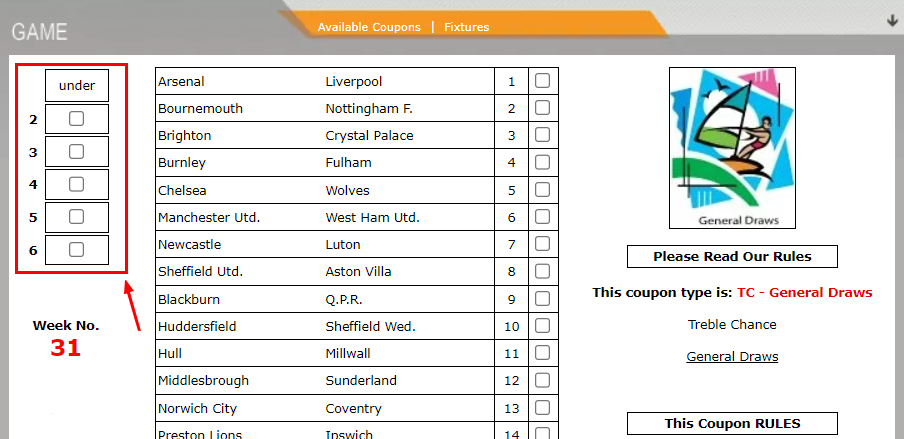Tick the under 4 checkbox

pyautogui.click(x=76, y=184)
